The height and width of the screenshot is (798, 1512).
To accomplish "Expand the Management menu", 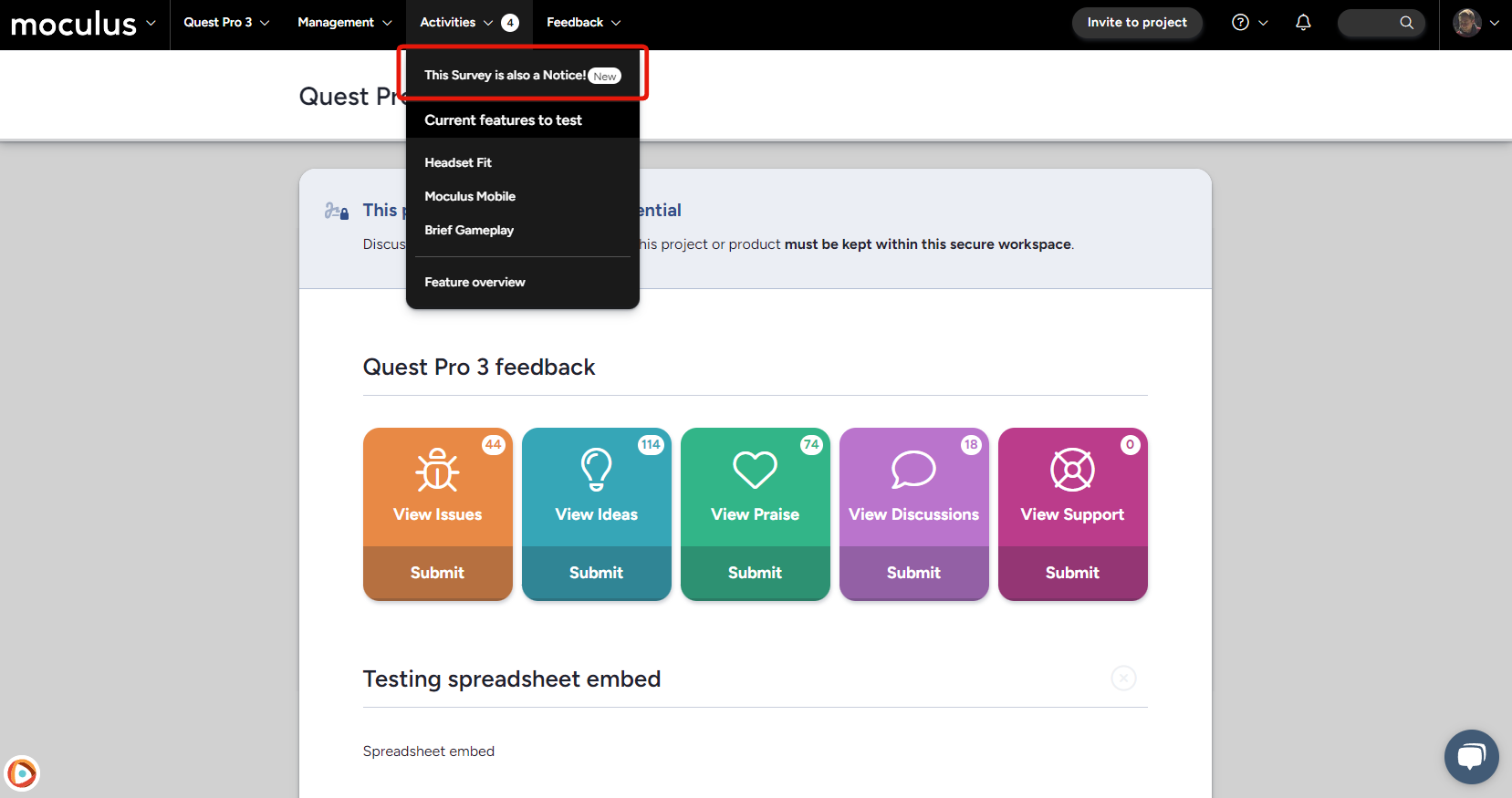I will click(344, 23).
